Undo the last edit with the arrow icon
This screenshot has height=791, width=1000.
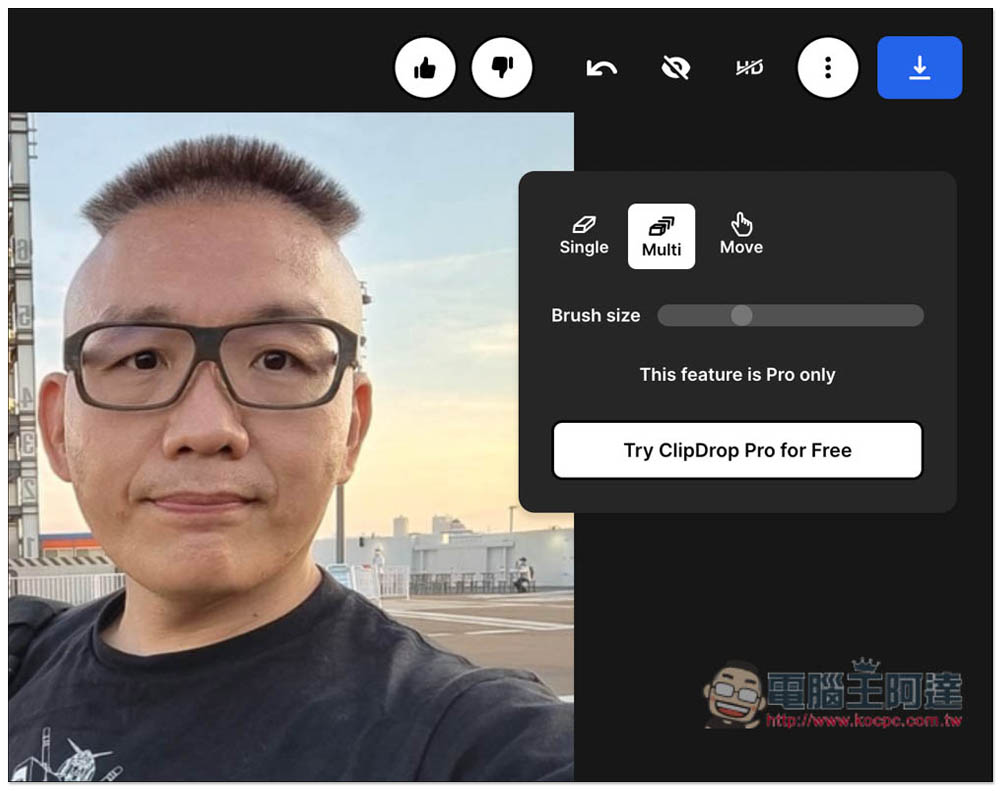tap(601, 68)
